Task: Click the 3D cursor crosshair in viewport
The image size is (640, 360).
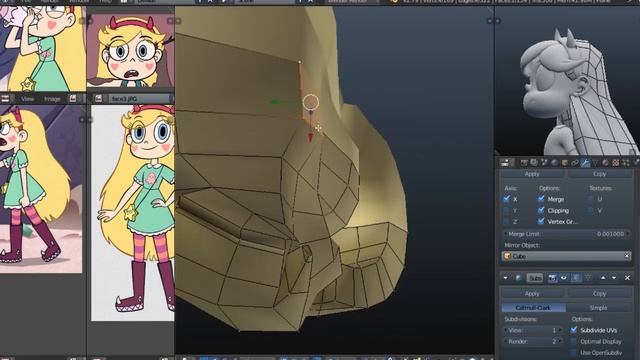Action: pyautogui.click(x=318, y=128)
